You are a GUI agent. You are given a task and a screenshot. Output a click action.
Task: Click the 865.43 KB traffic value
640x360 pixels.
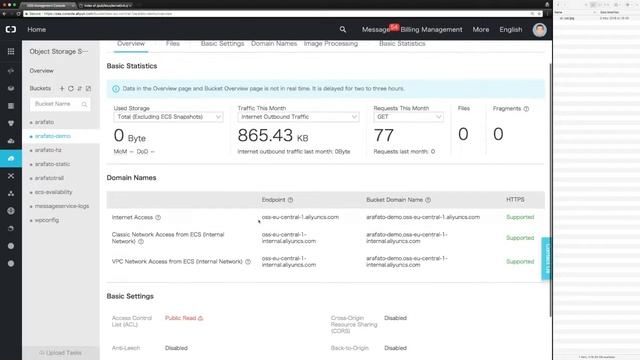(273, 136)
